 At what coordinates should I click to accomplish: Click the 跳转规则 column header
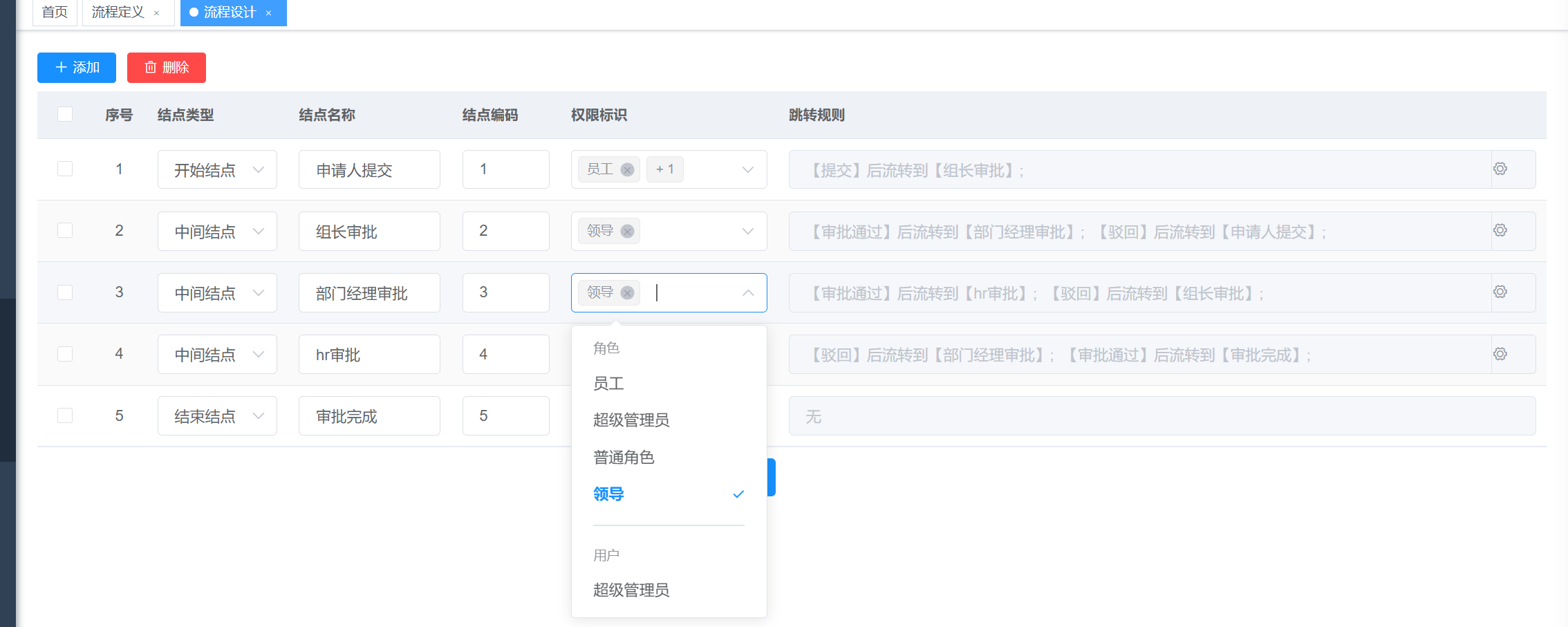816,115
